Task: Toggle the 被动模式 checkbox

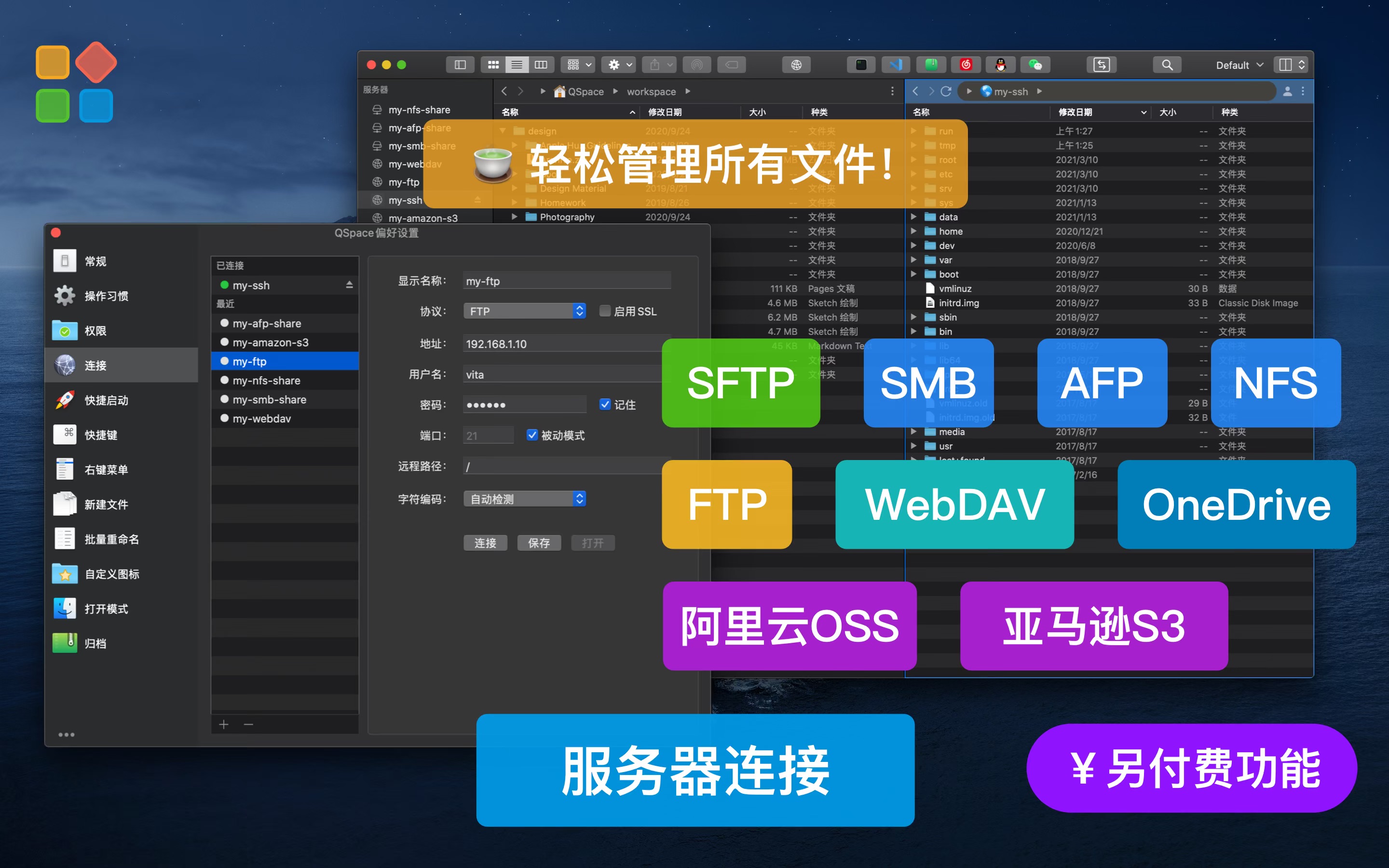Action: pyautogui.click(x=532, y=435)
